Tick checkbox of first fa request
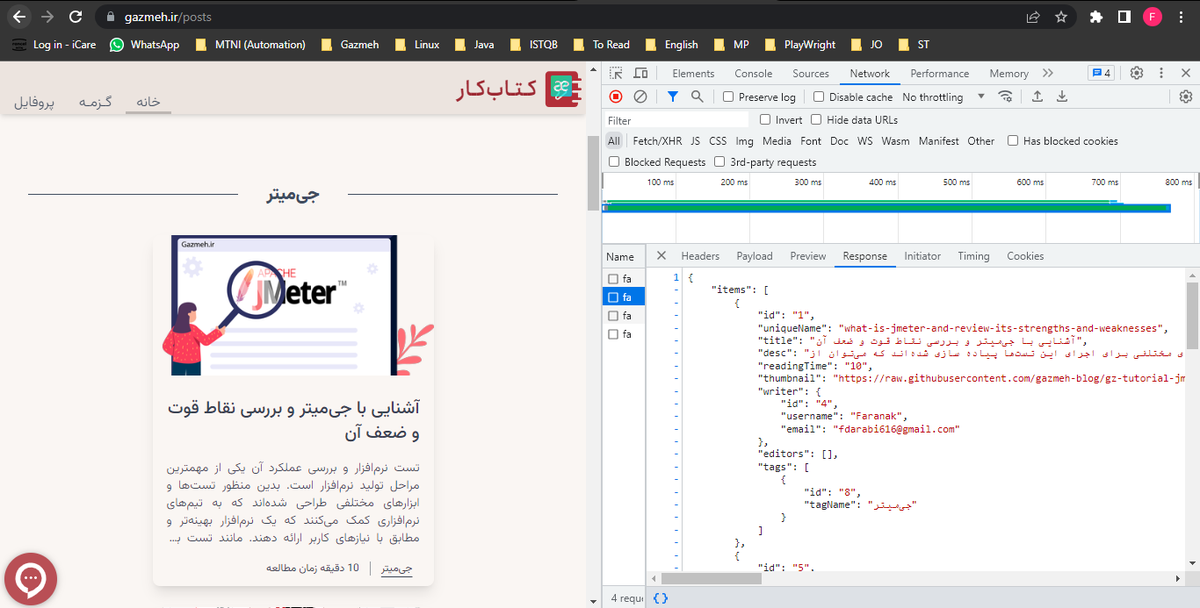The height and width of the screenshot is (608, 1200). pyautogui.click(x=614, y=279)
